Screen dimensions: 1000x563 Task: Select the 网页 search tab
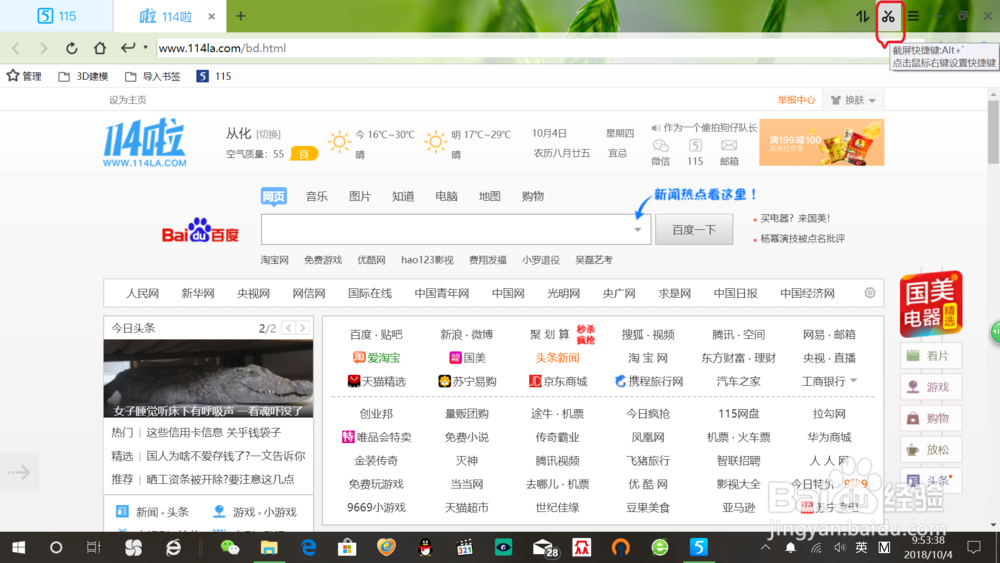[x=274, y=196]
